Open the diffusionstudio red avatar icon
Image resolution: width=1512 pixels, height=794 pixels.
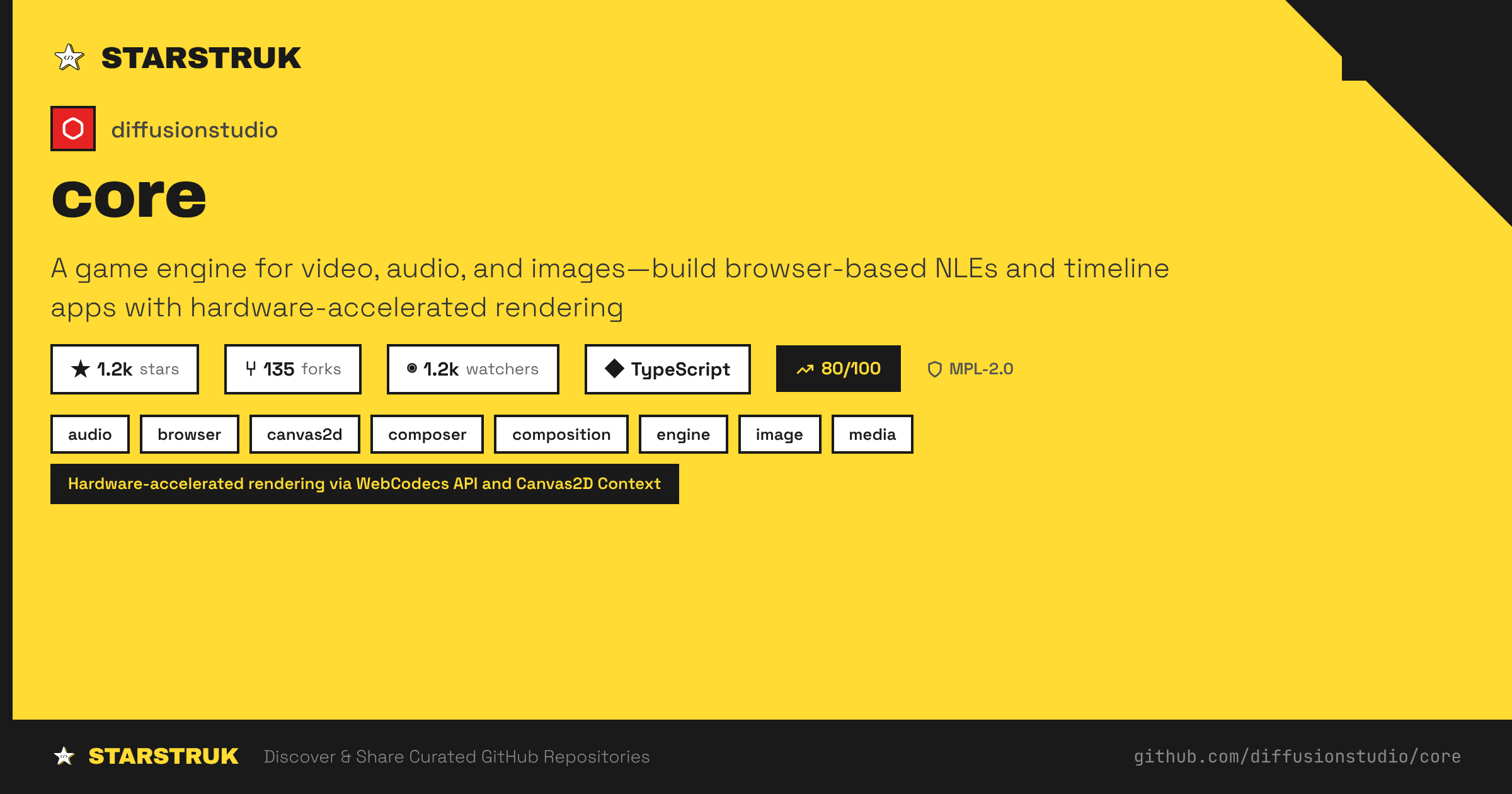73,129
